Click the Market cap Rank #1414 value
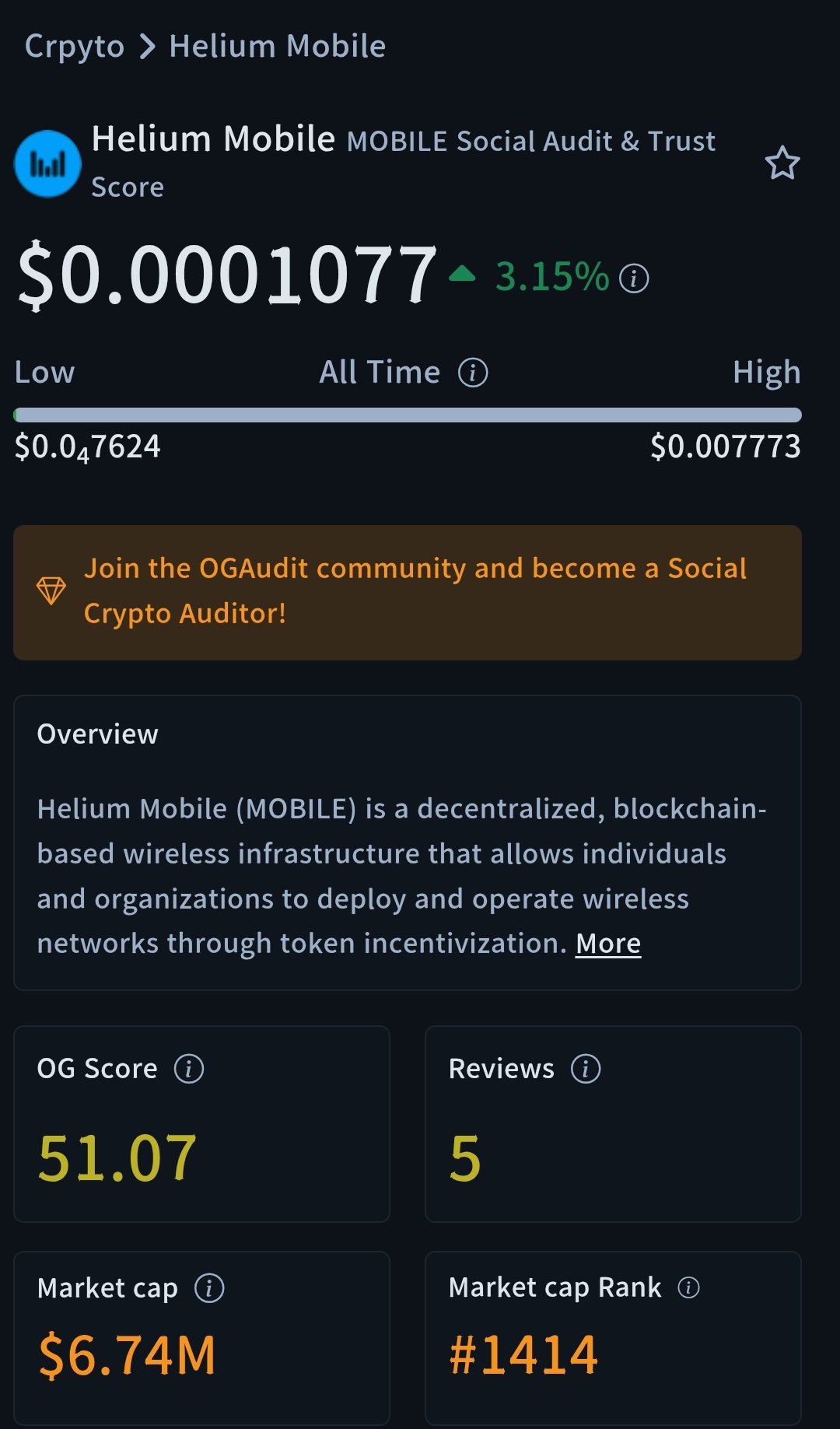Viewport: 840px width, 1429px height. [x=523, y=1354]
